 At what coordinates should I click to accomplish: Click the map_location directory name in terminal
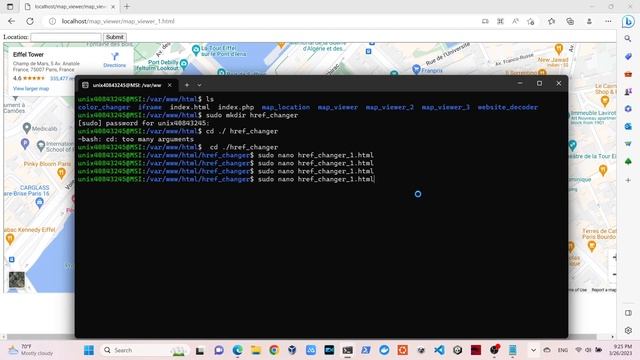point(286,107)
